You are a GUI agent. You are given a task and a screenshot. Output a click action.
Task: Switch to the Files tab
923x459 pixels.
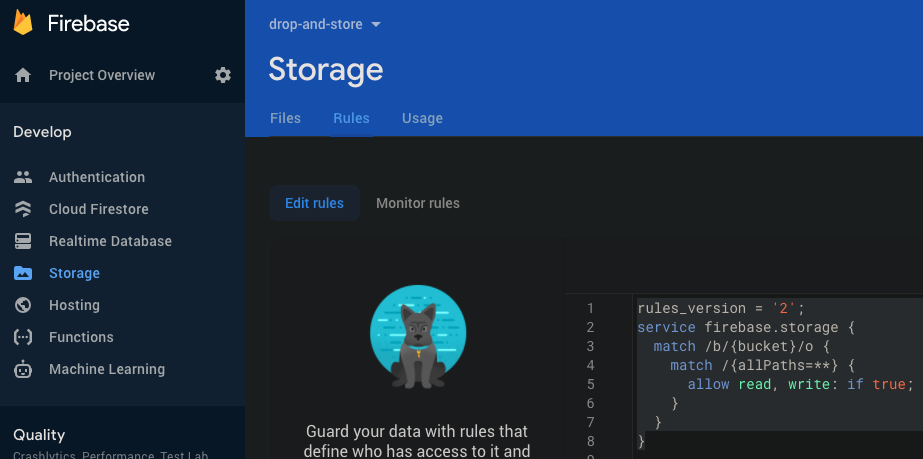tap(285, 118)
